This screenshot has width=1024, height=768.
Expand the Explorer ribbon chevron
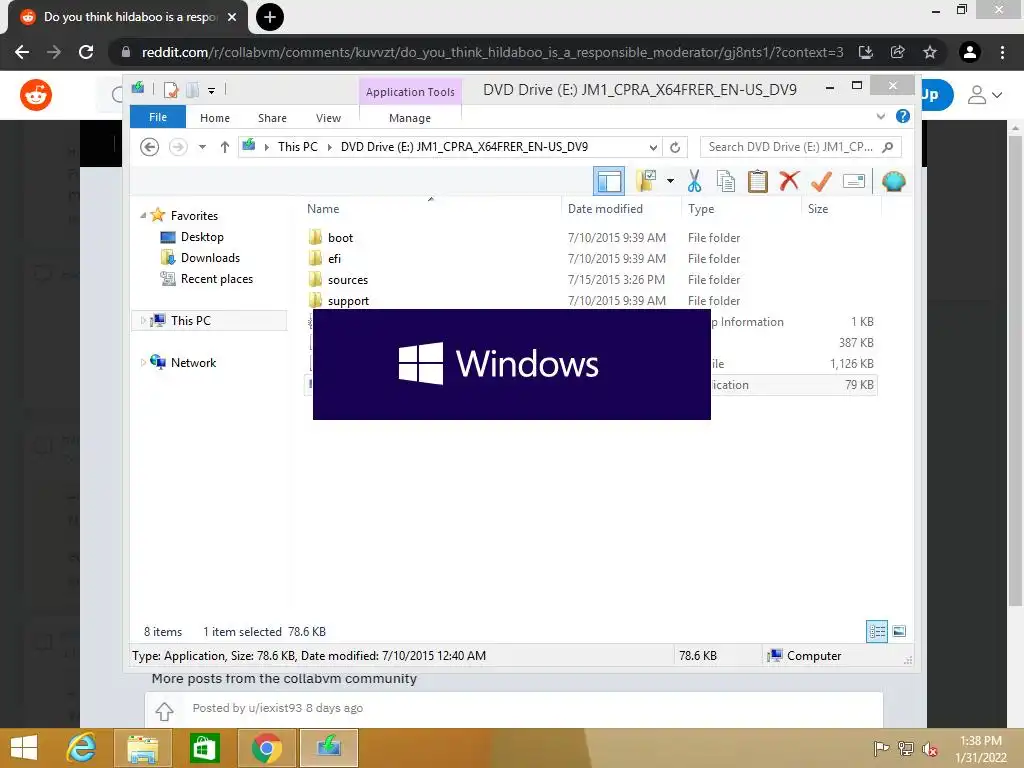click(x=880, y=116)
